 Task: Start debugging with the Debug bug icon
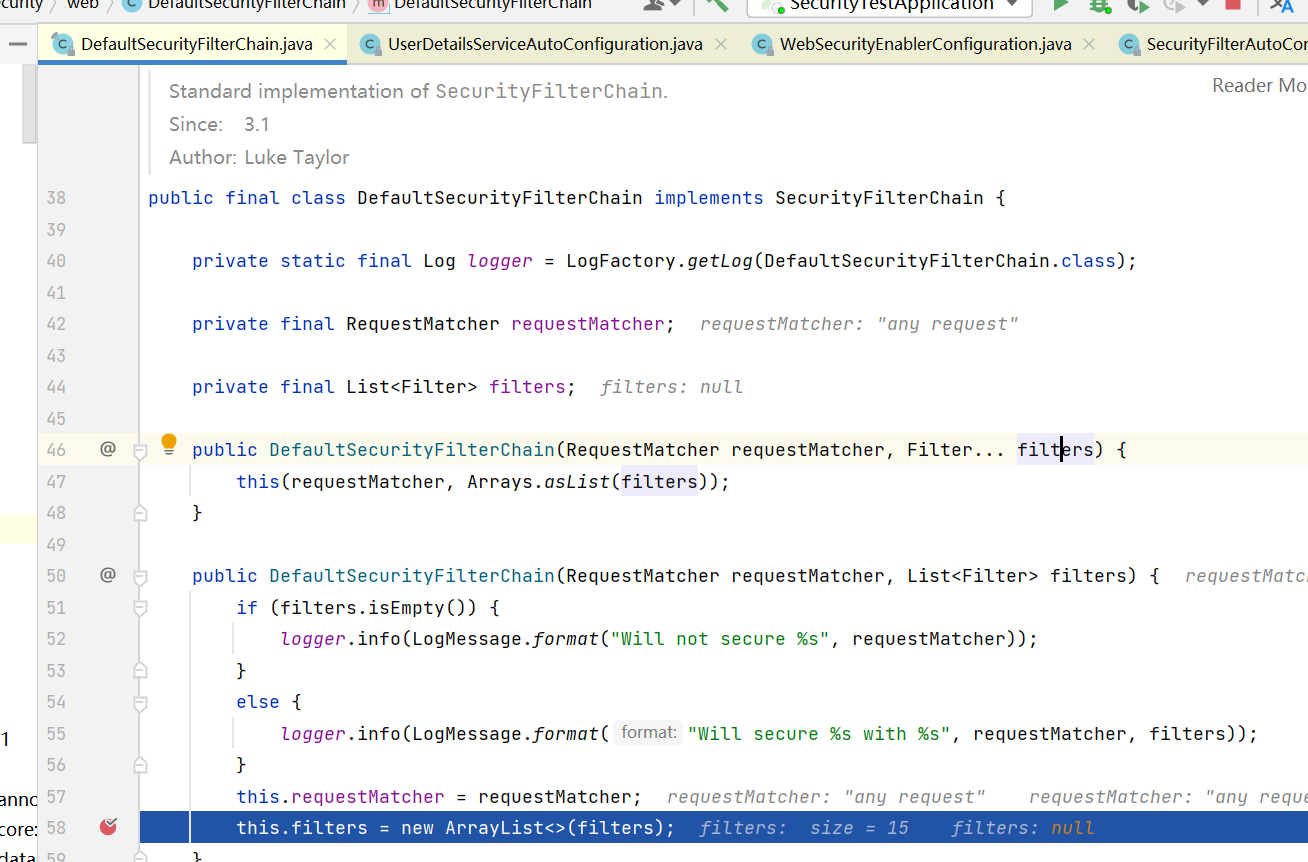[x=1100, y=5]
